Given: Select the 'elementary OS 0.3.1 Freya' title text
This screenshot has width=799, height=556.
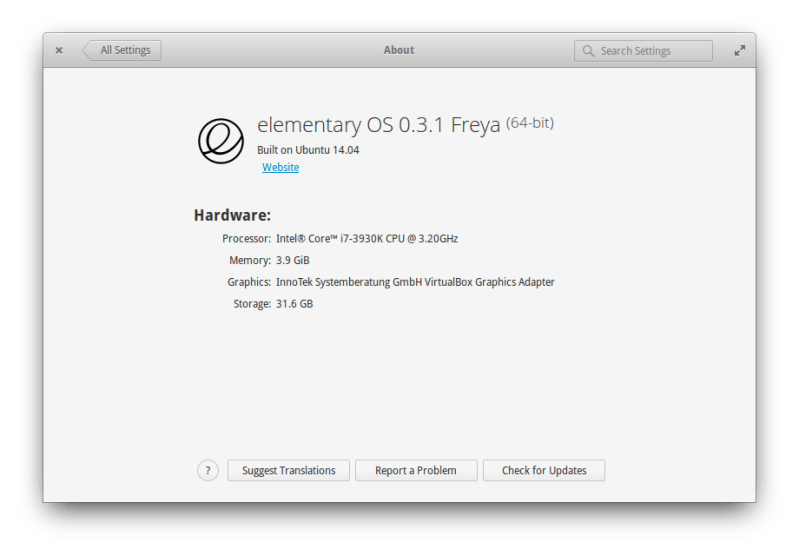Looking at the screenshot, I should (379, 125).
